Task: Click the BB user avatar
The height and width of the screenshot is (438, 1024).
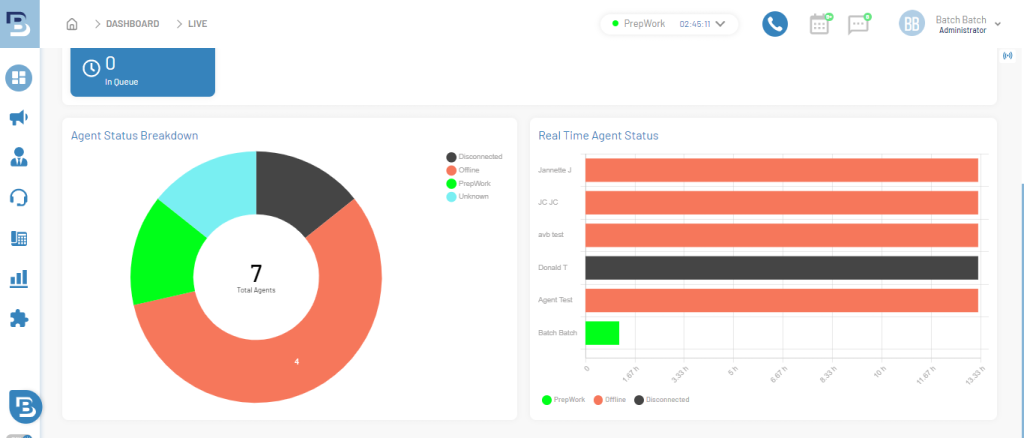Action: tap(912, 24)
